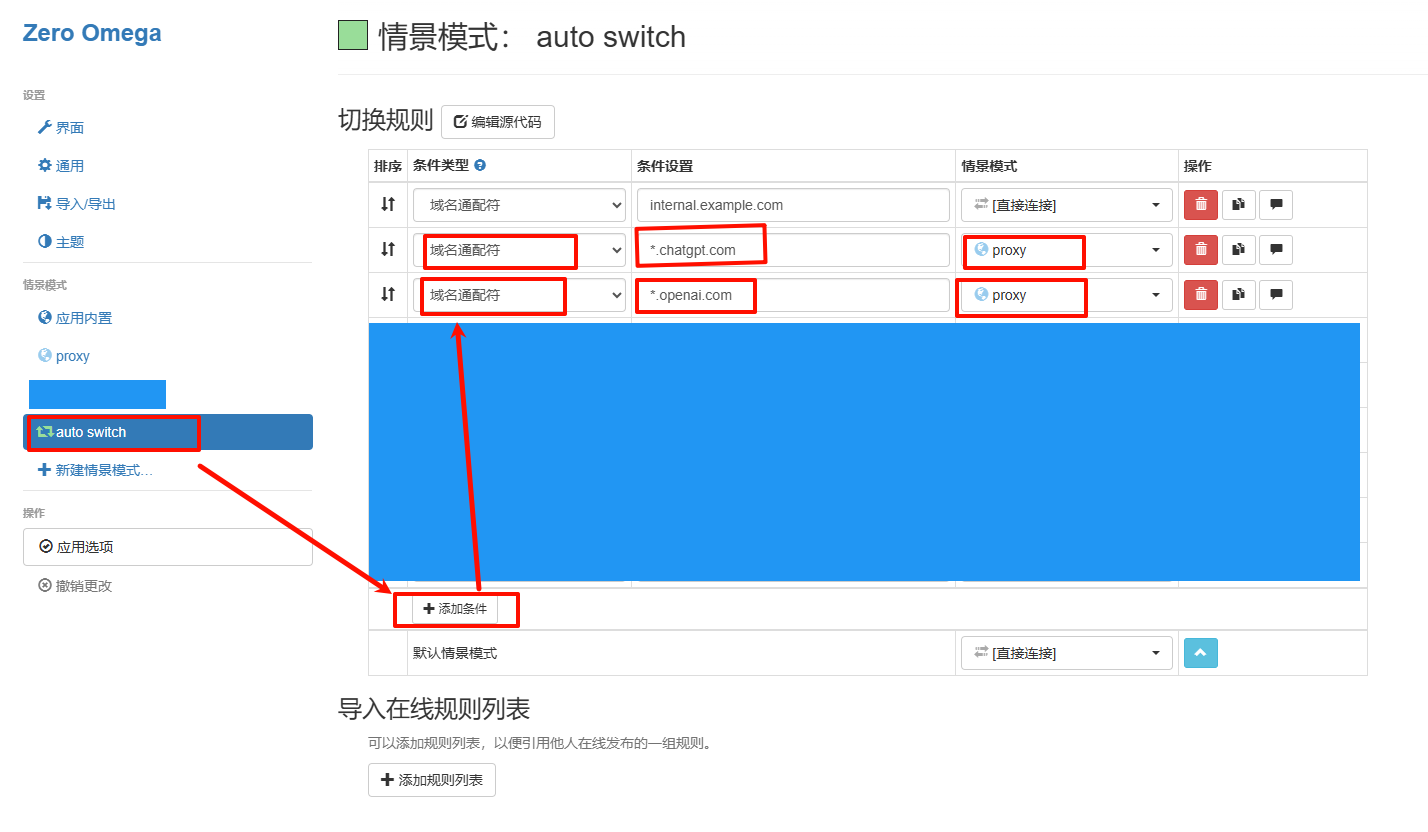Open the 导入/导出 settings page

point(85,204)
